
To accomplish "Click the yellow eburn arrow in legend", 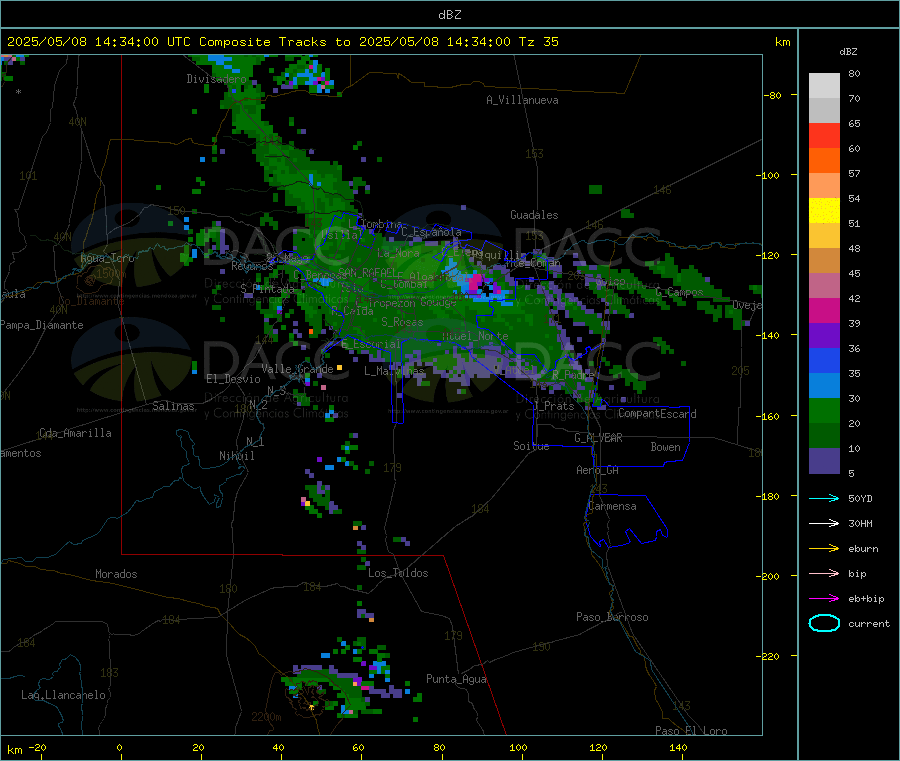I will (x=824, y=548).
